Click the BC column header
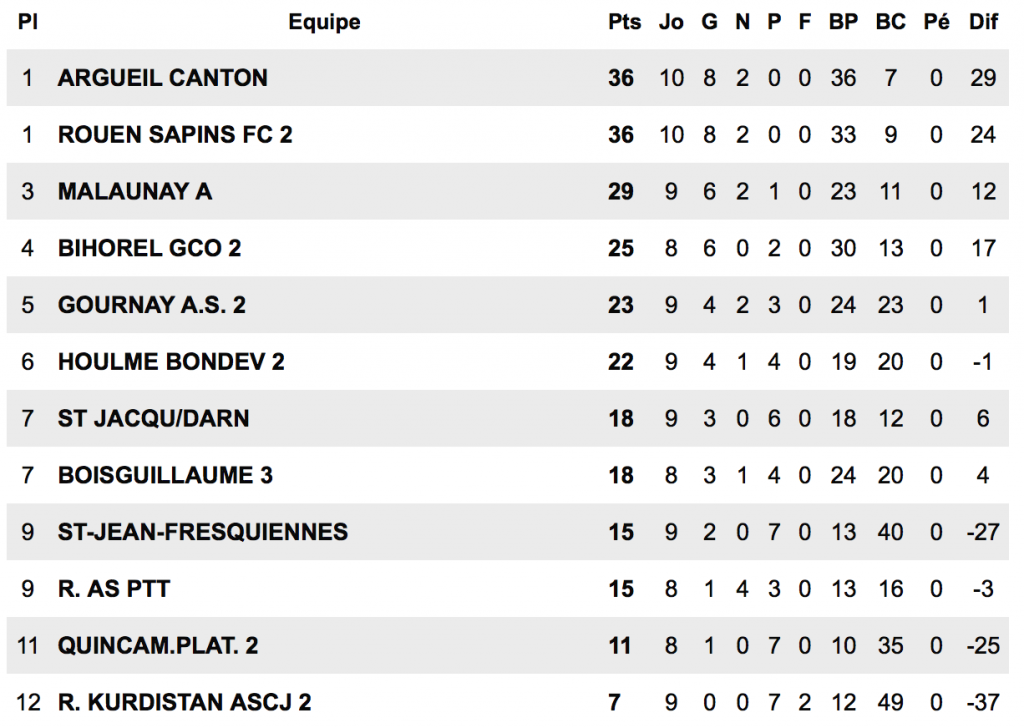The width and height of the screenshot is (1024, 728). point(890,22)
